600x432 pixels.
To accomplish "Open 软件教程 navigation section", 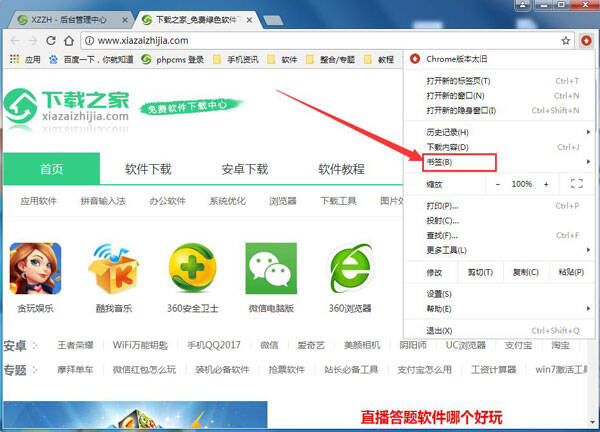I will coord(341,169).
